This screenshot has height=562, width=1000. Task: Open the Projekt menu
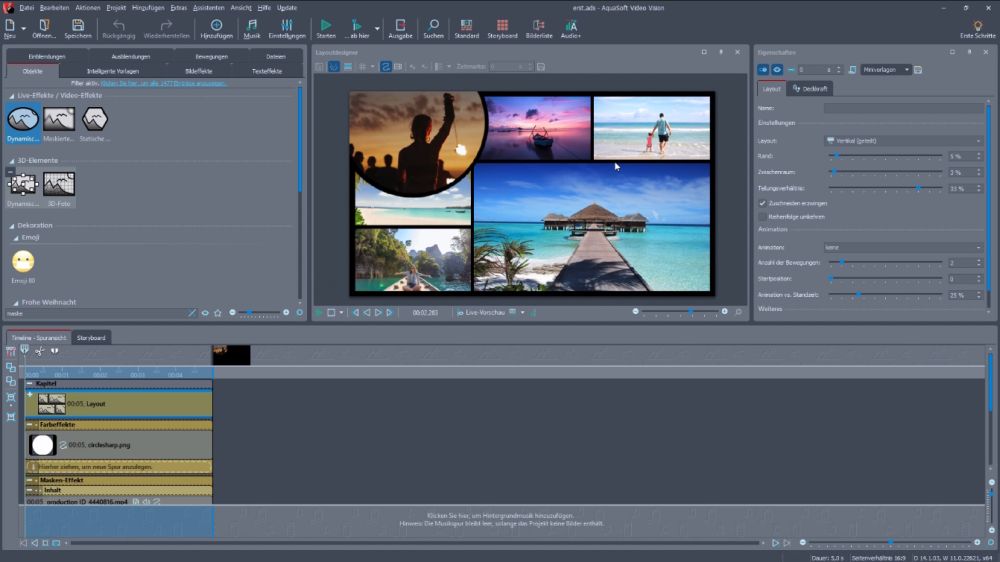point(116,7)
